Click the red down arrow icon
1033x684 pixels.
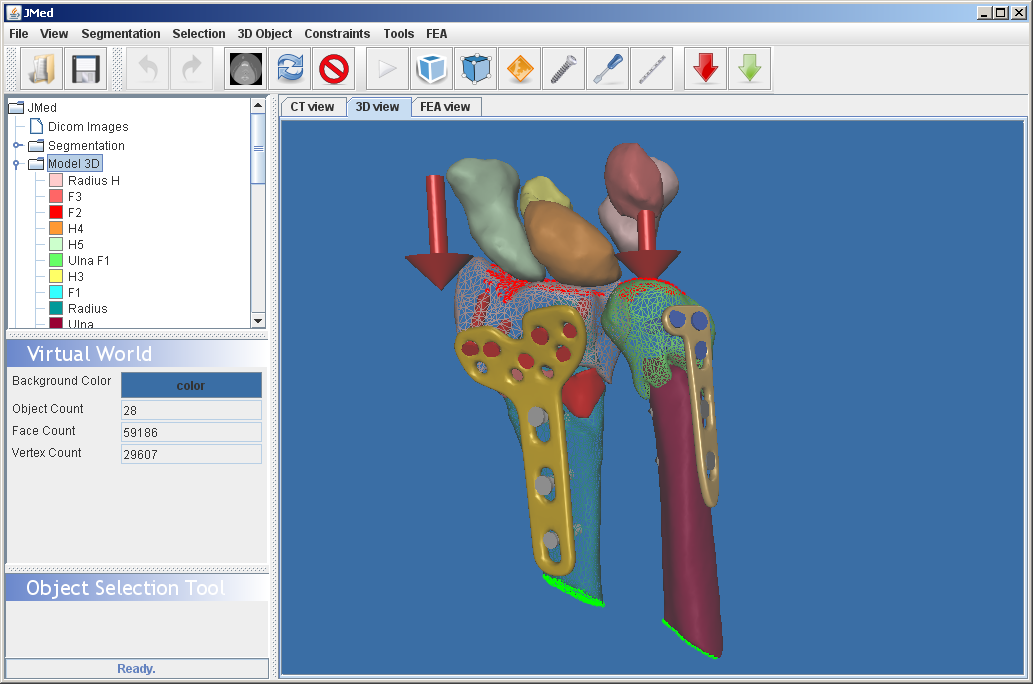706,69
